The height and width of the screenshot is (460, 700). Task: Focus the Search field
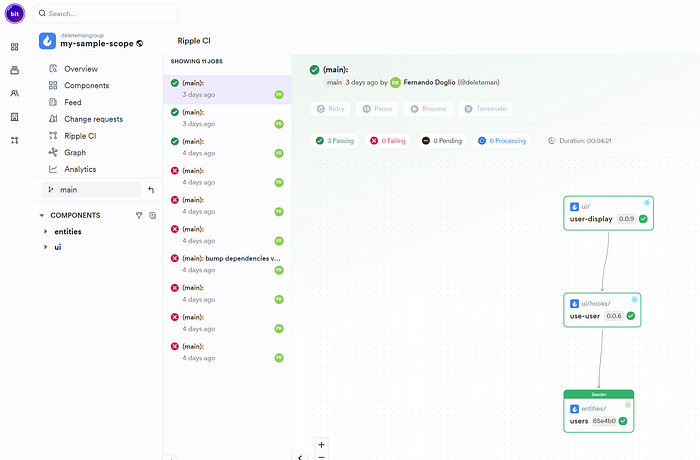coord(106,13)
